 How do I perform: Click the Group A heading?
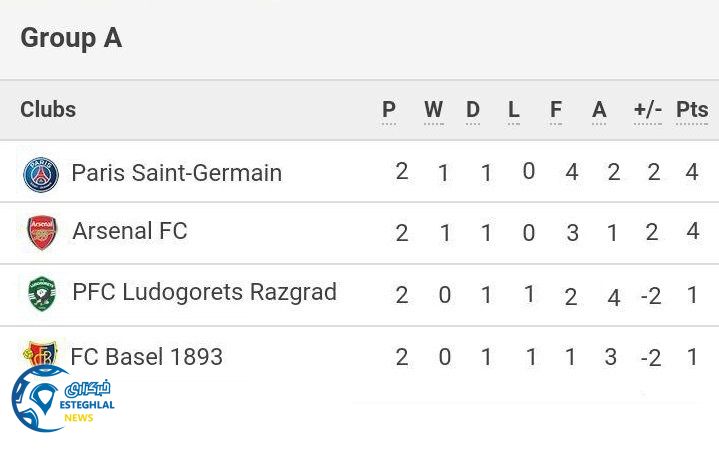click(71, 38)
